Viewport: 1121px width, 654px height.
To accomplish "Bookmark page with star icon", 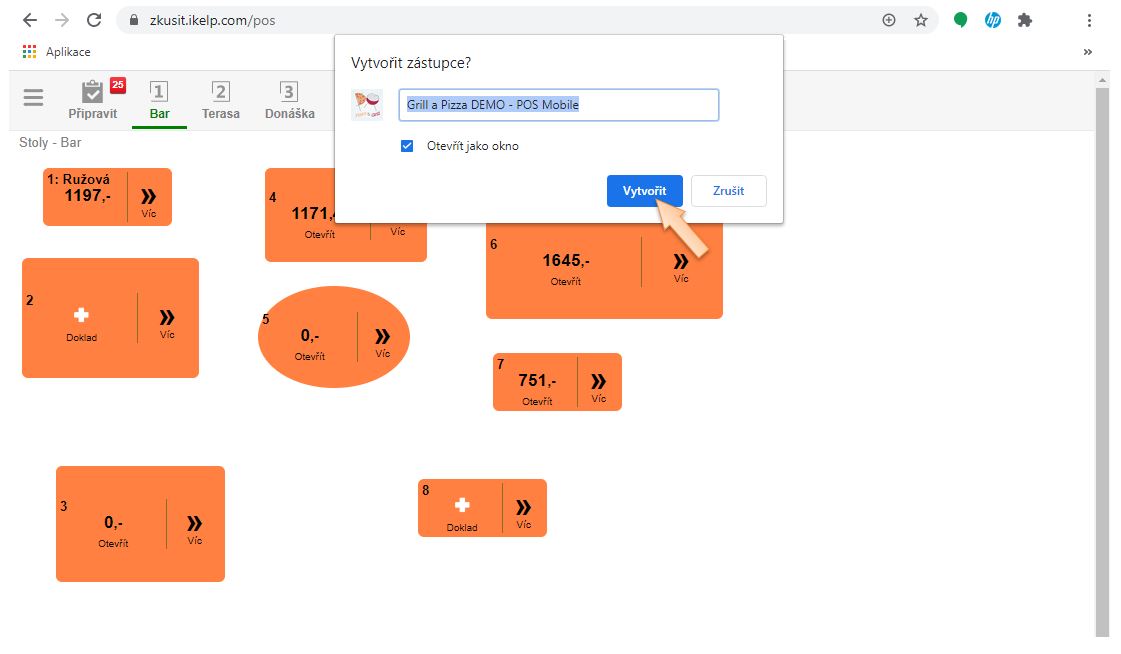I will click(x=920, y=20).
